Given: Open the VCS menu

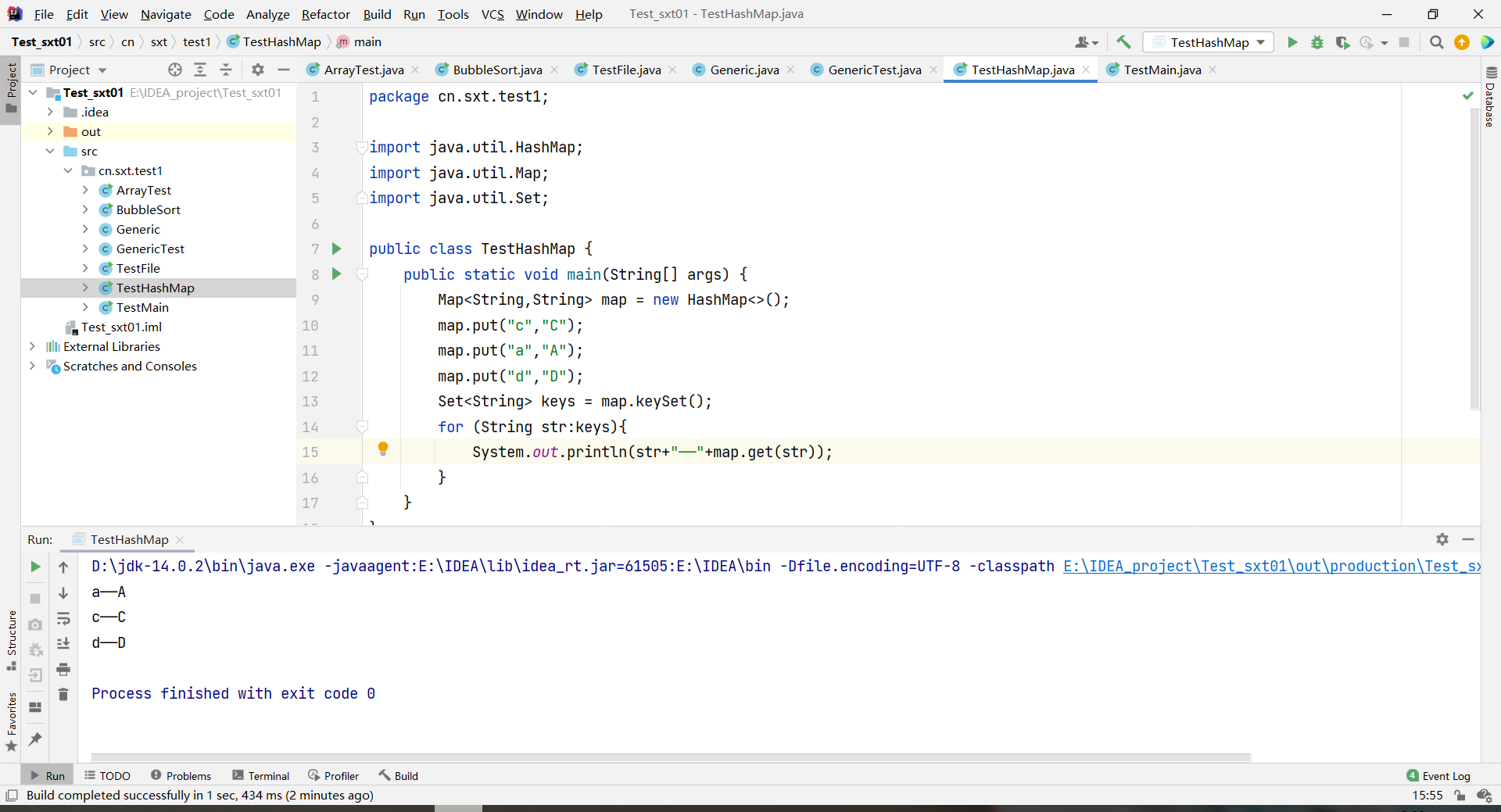Looking at the screenshot, I should click(x=493, y=14).
